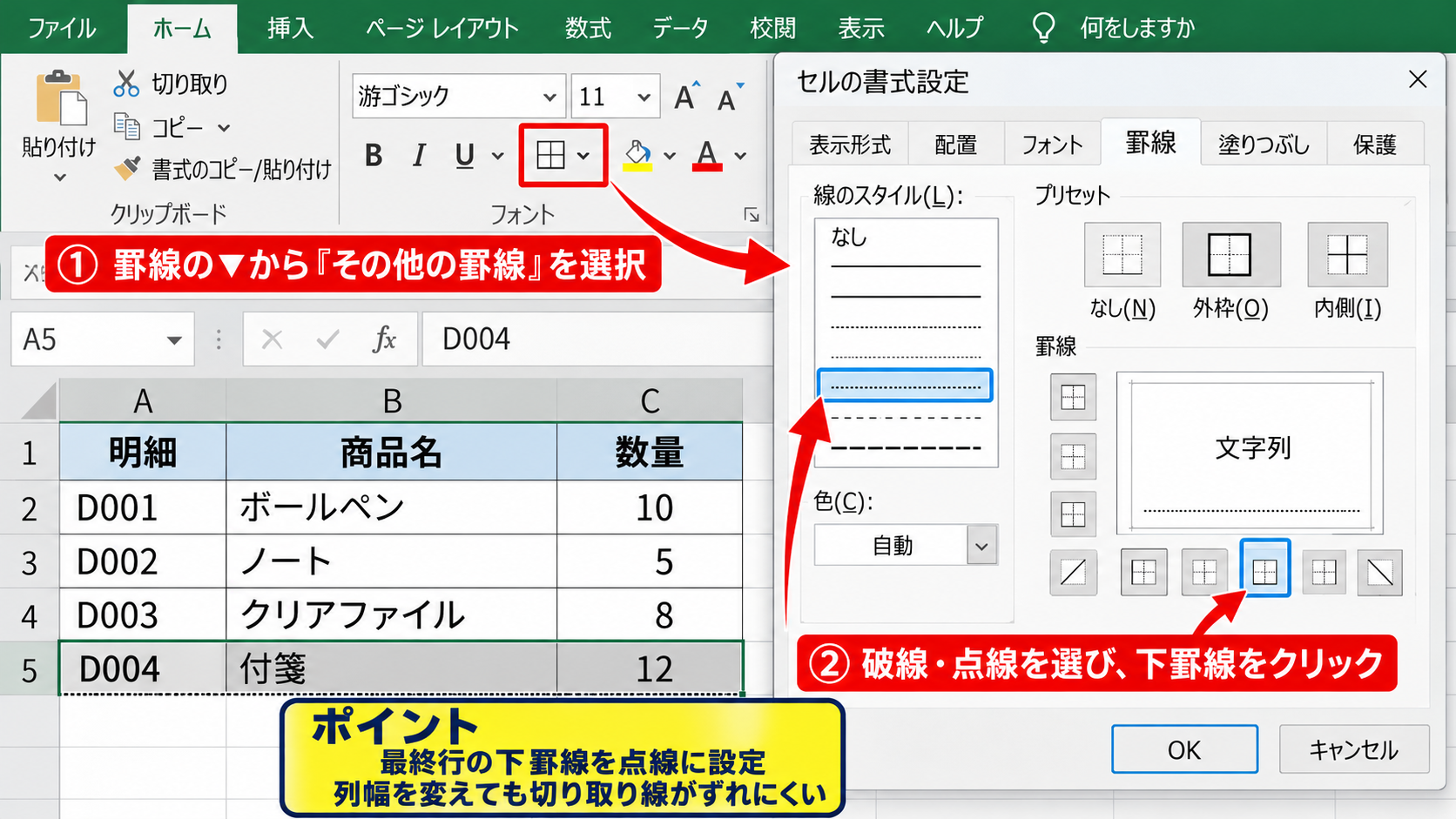Toggle the left border button
1456x819 pixels.
[1143, 572]
